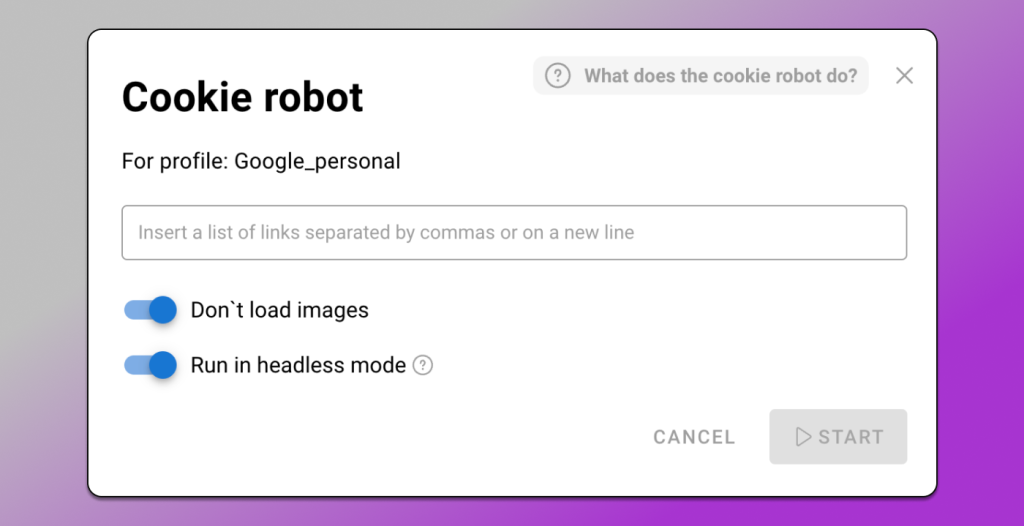Click the "Run in headless mode" label text
Viewport: 1024px width, 526px height.
[x=298, y=365]
